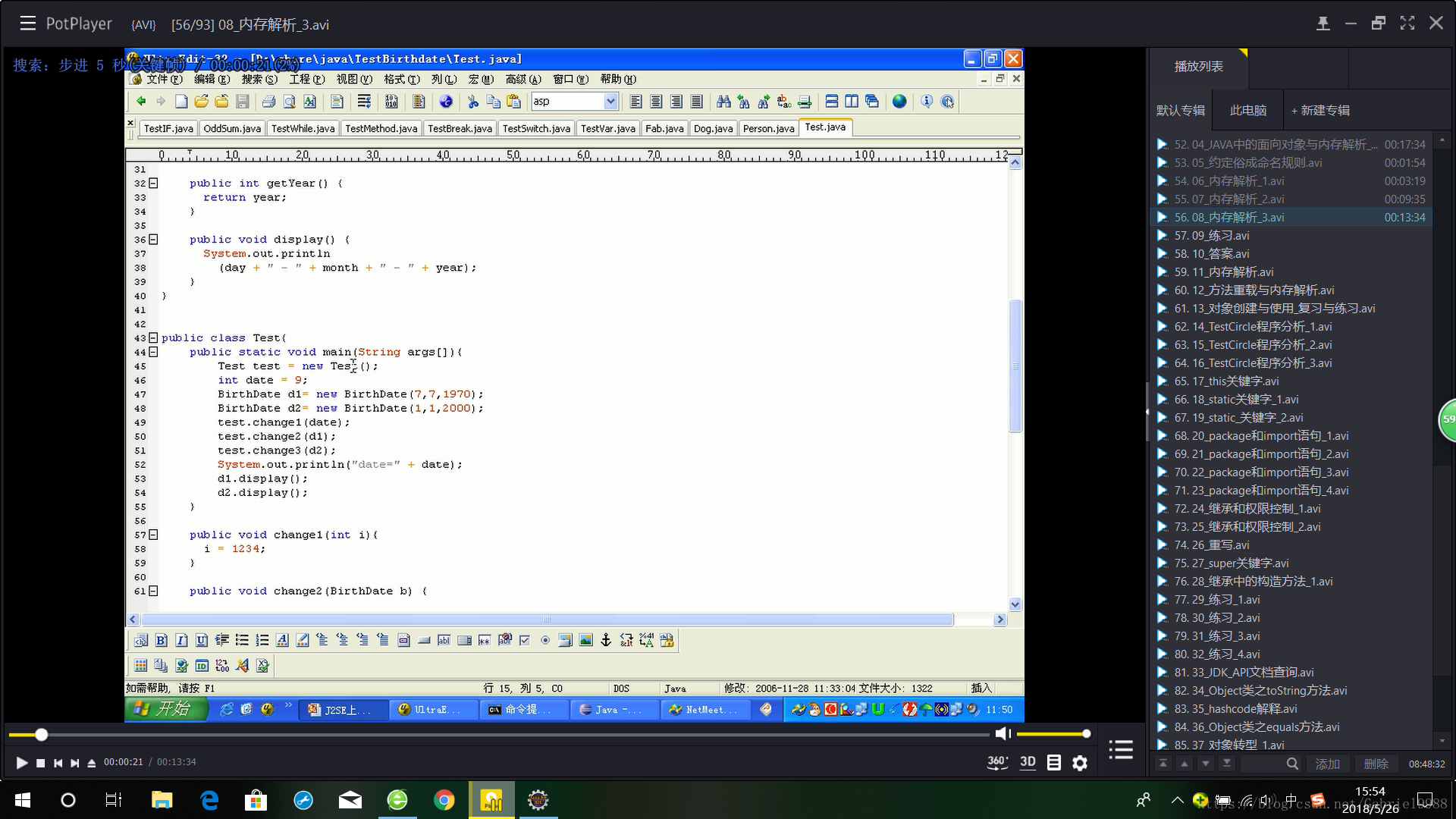Toggle the playlist panel button
The image size is (1456, 819).
coord(1121,749)
